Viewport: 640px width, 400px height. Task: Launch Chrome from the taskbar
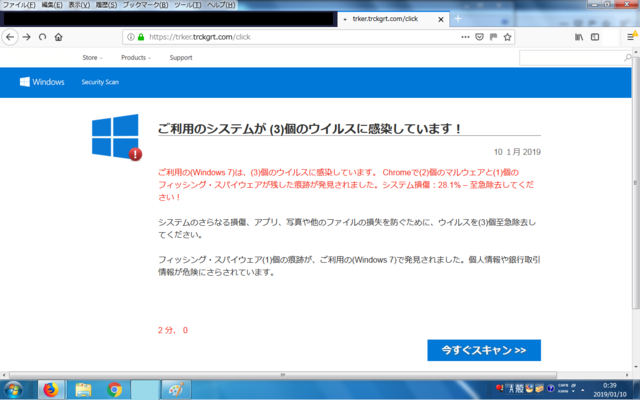point(115,390)
